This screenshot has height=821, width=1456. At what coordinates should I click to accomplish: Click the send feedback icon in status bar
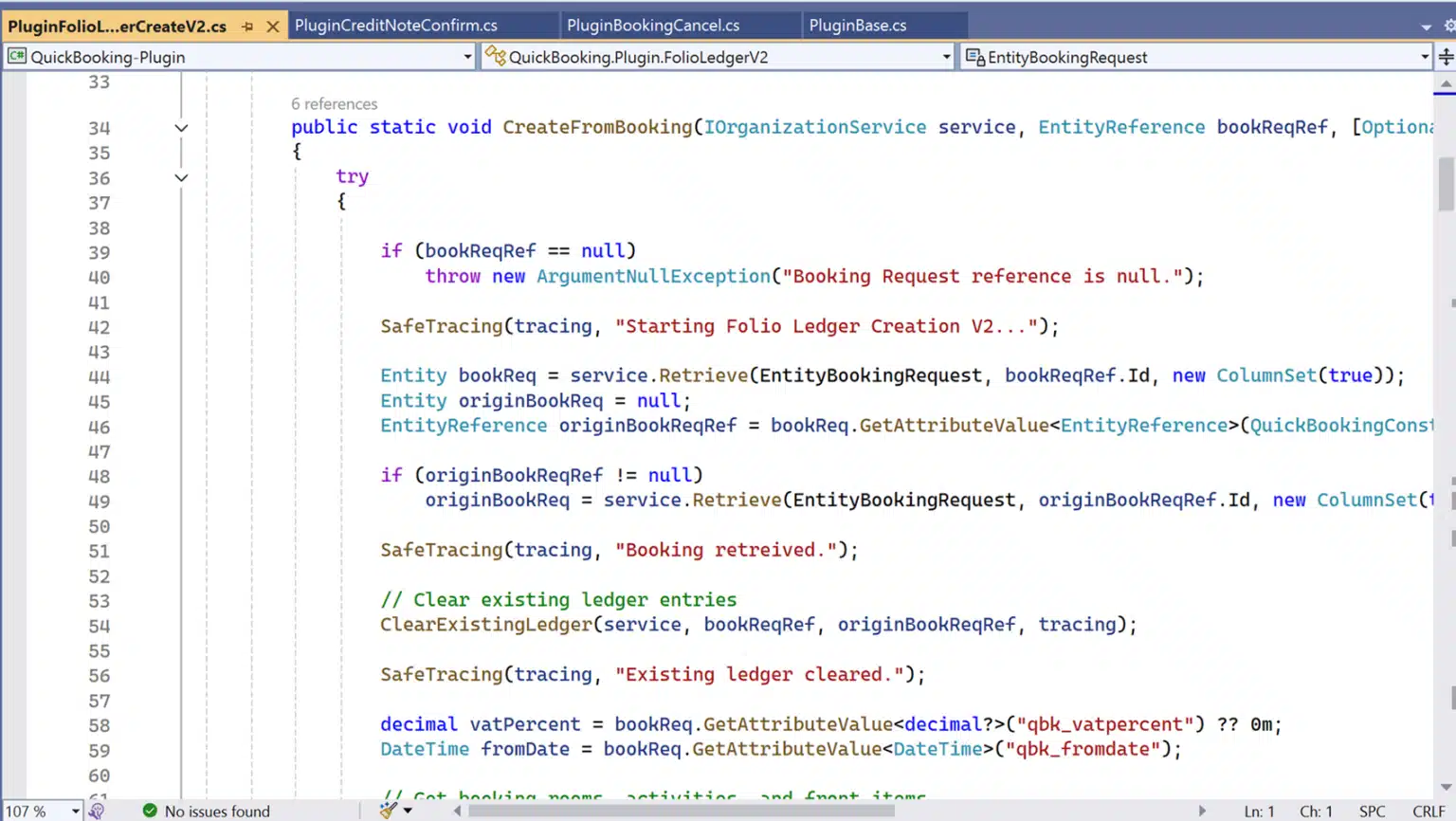(x=96, y=811)
